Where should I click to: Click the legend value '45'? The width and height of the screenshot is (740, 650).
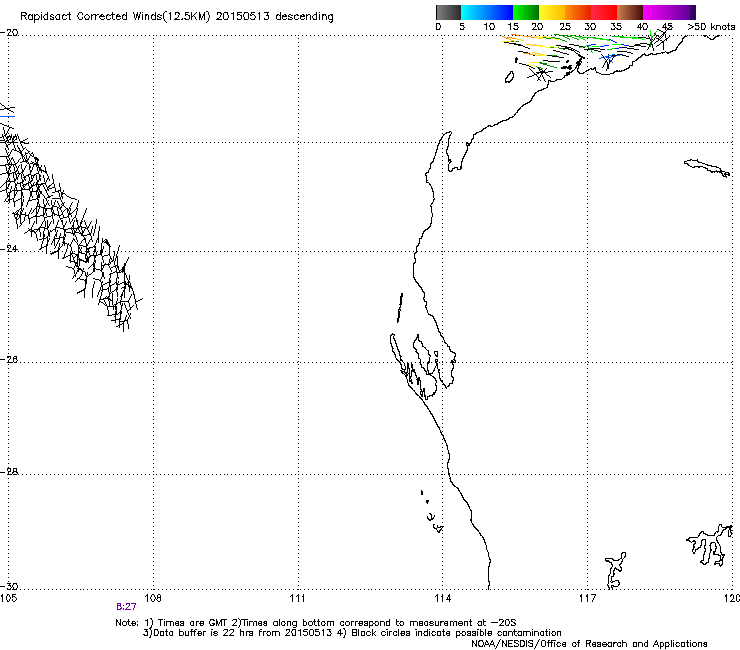(x=667, y=27)
